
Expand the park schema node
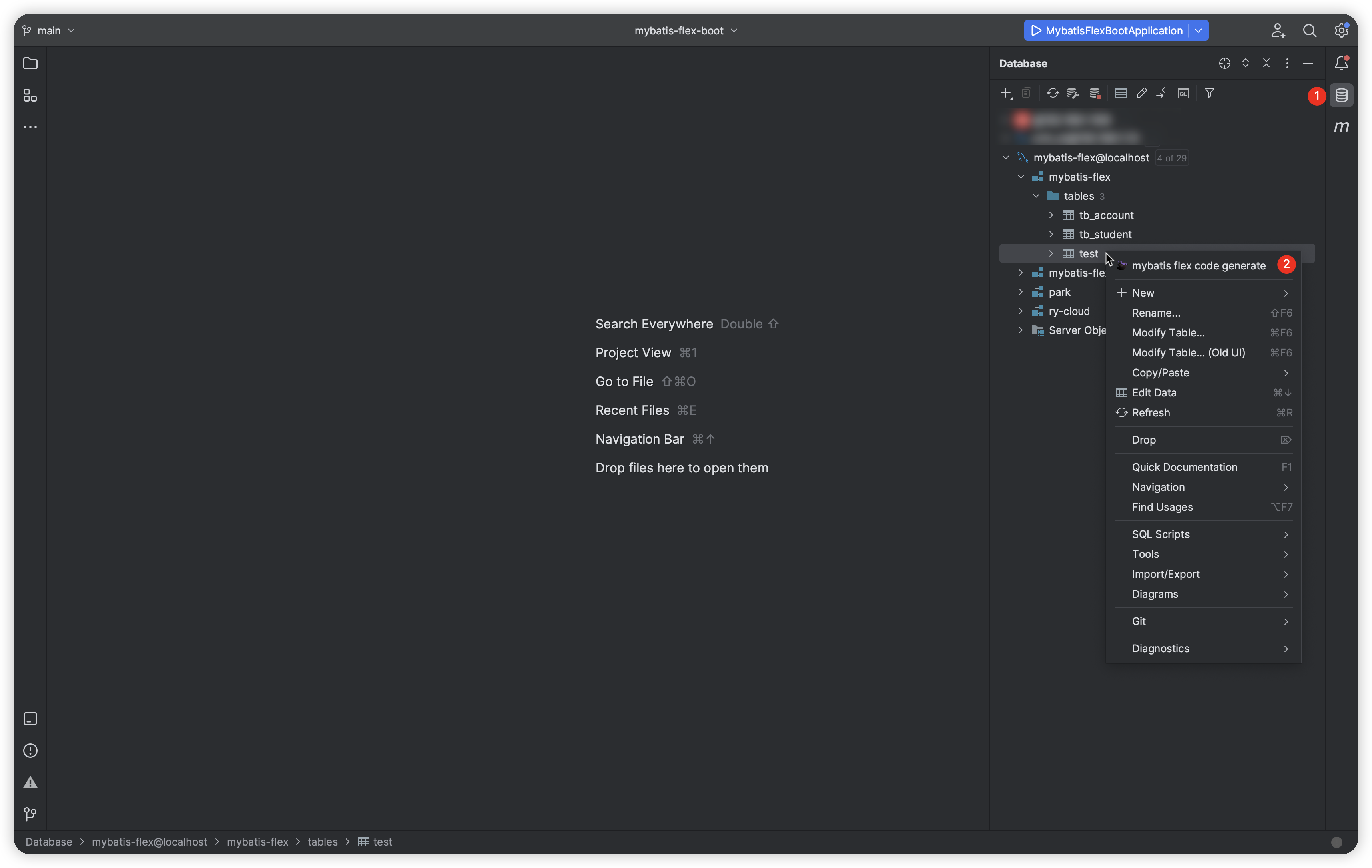click(1021, 292)
